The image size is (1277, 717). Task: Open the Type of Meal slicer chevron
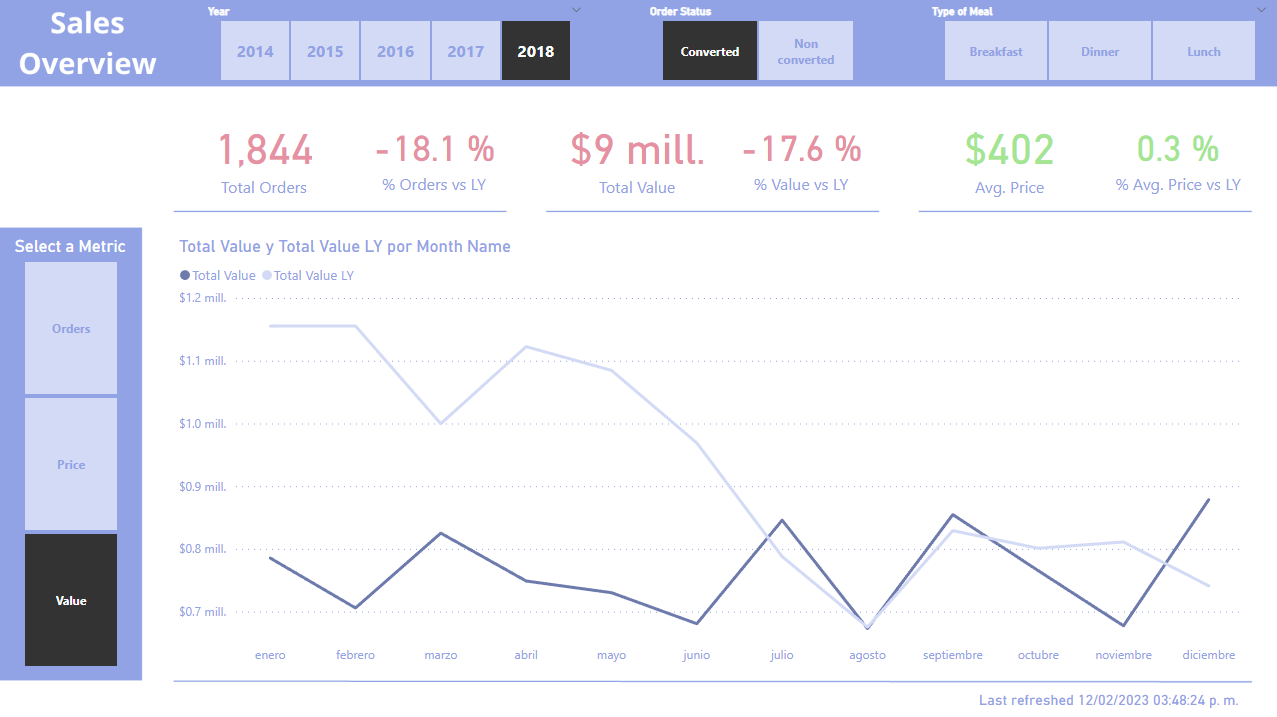1261,10
